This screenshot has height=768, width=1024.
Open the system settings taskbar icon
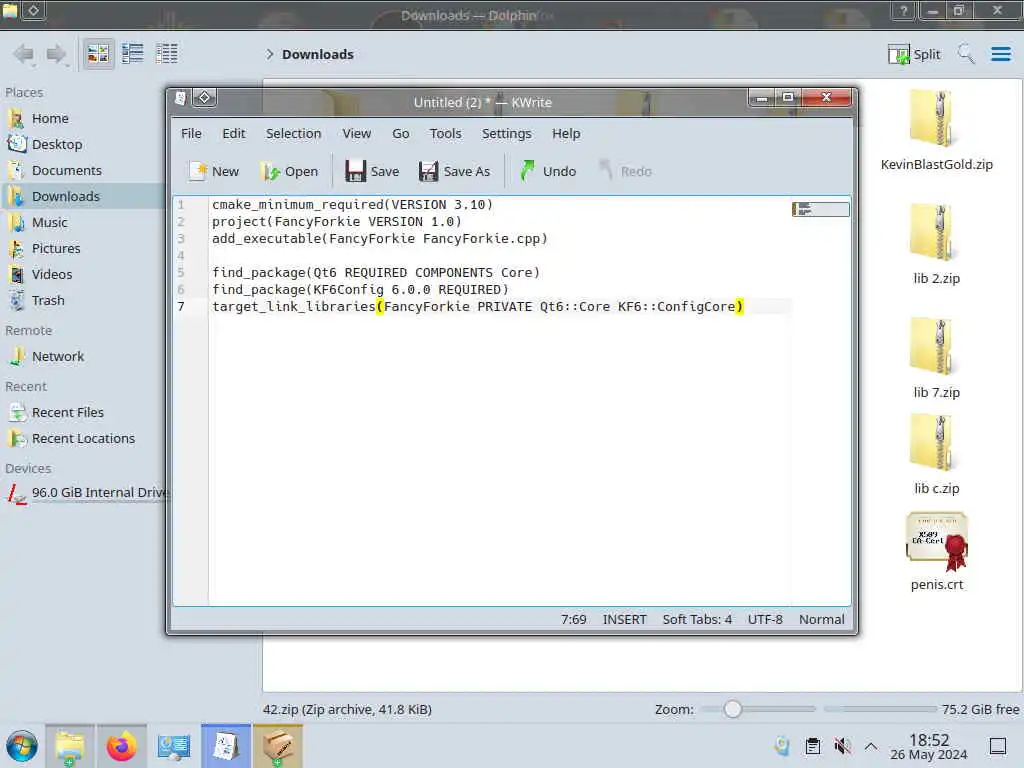point(174,746)
